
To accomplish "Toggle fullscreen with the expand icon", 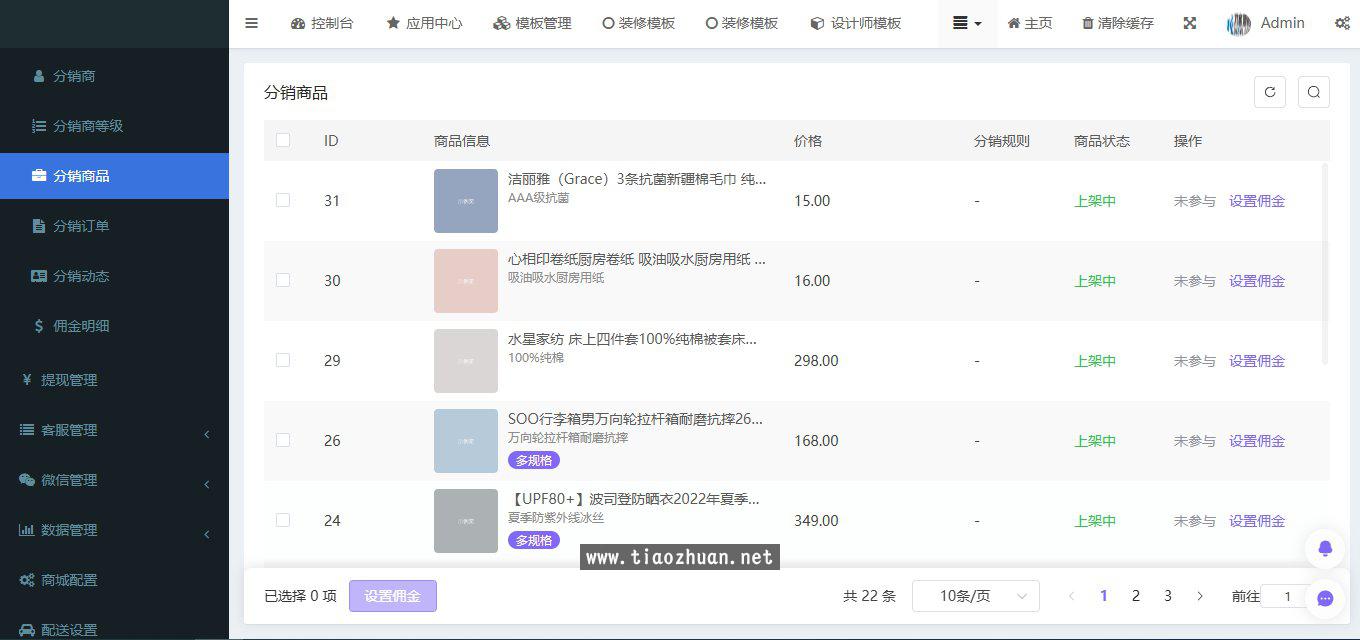I will [1190, 23].
